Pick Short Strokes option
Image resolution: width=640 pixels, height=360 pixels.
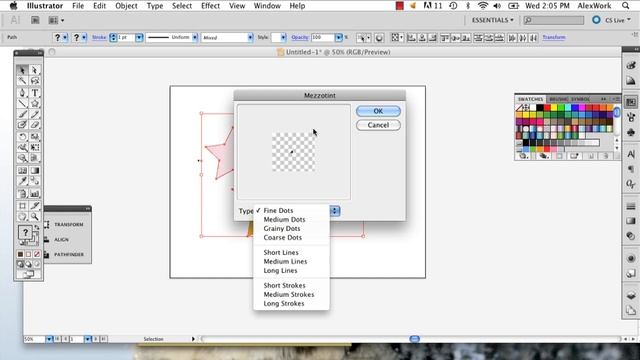click(x=284, y=286)
